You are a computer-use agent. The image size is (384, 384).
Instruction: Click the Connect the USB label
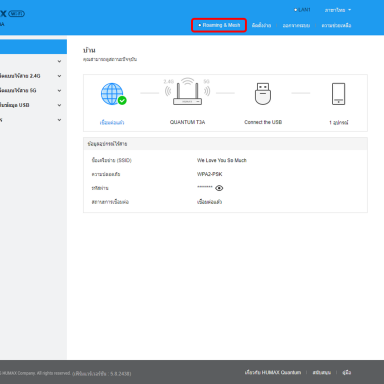[263, 122]
